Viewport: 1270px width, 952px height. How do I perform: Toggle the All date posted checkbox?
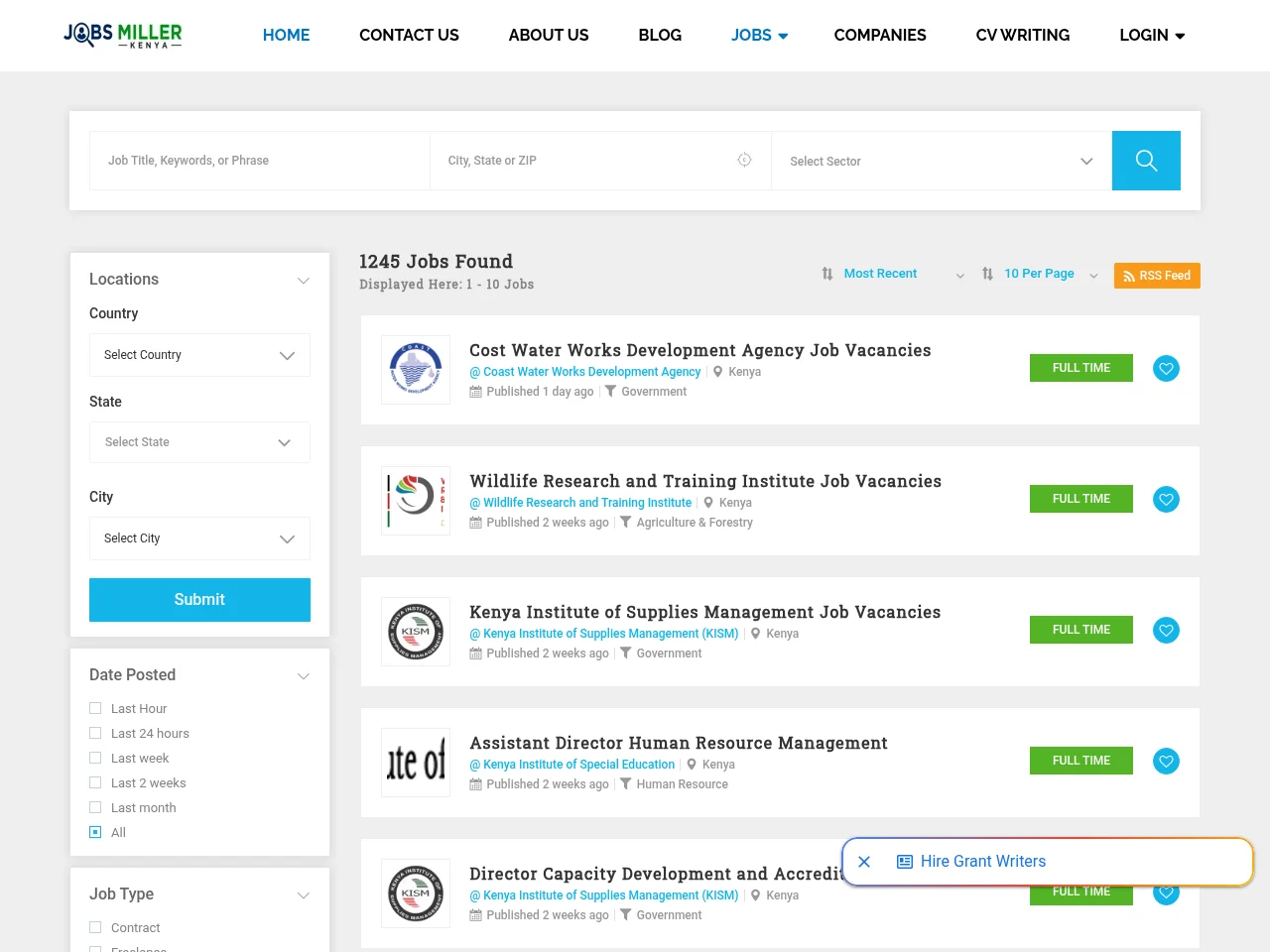click(x=95, y=832)
